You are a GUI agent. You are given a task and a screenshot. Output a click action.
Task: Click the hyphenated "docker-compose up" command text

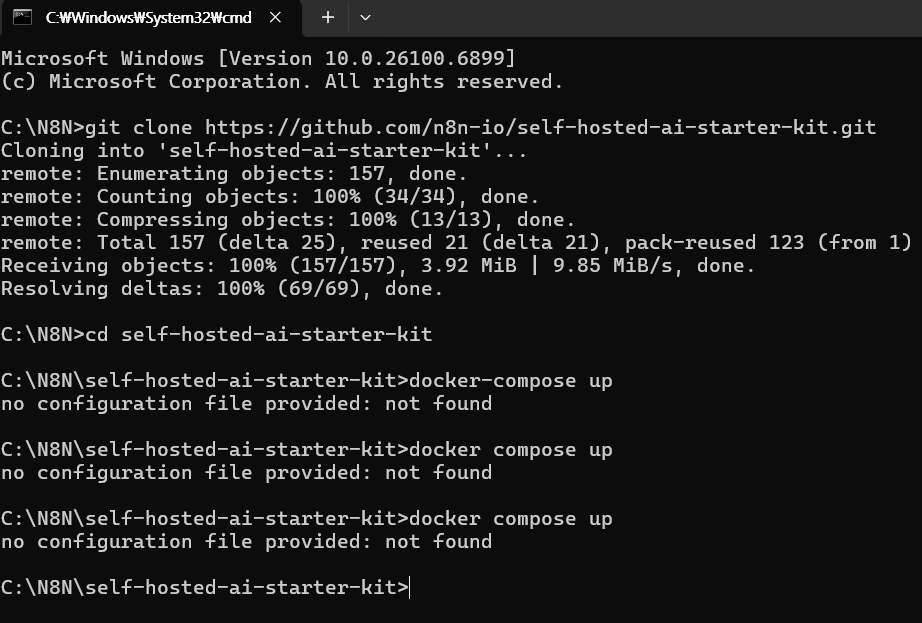click(511, 380)
